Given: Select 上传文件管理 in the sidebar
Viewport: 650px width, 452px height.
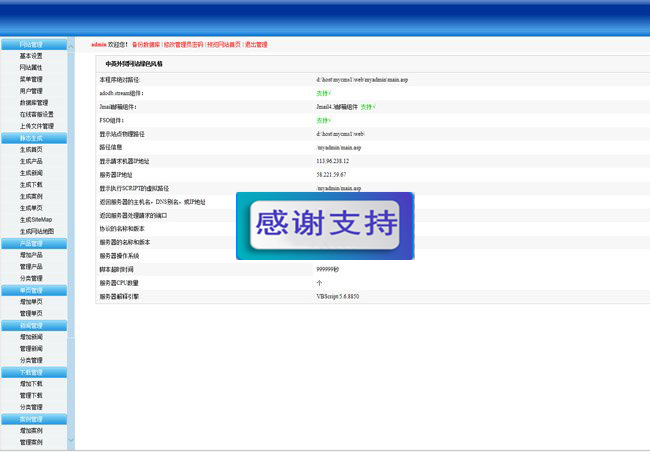Looking at the screenshot, I should 37,126.
